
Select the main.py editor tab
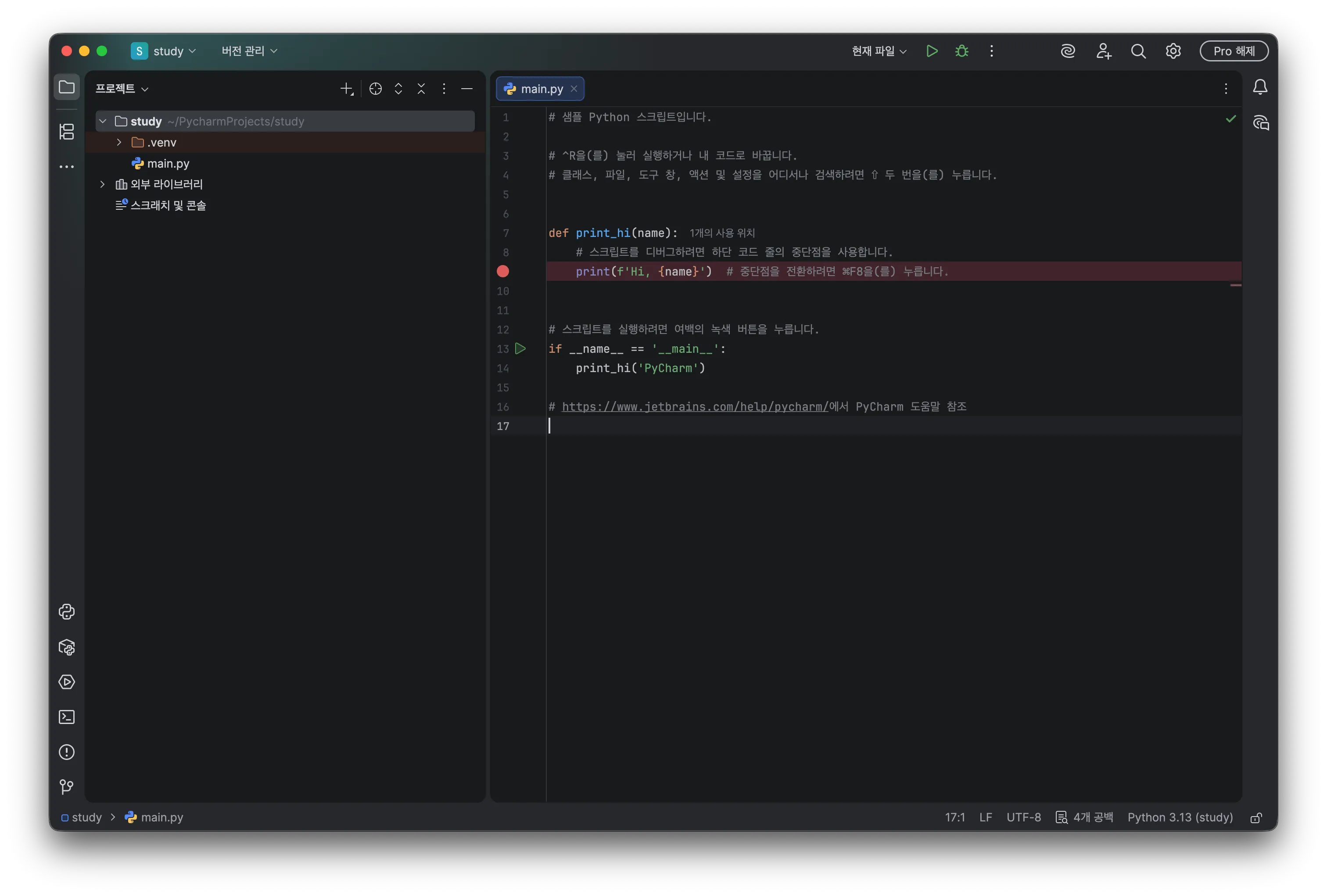click(542, 89)
